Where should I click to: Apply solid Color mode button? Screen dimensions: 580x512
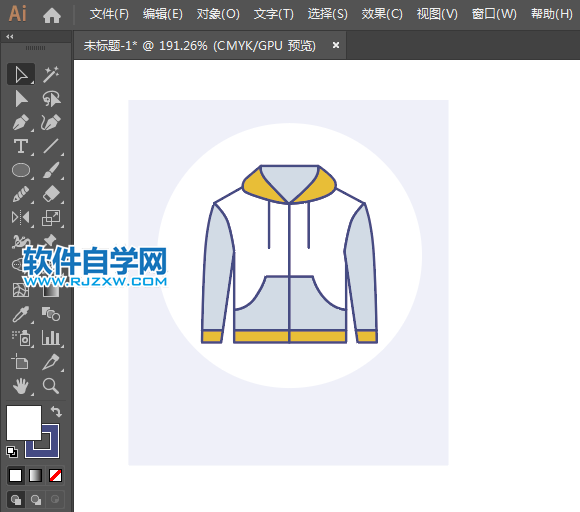point(16,475)
